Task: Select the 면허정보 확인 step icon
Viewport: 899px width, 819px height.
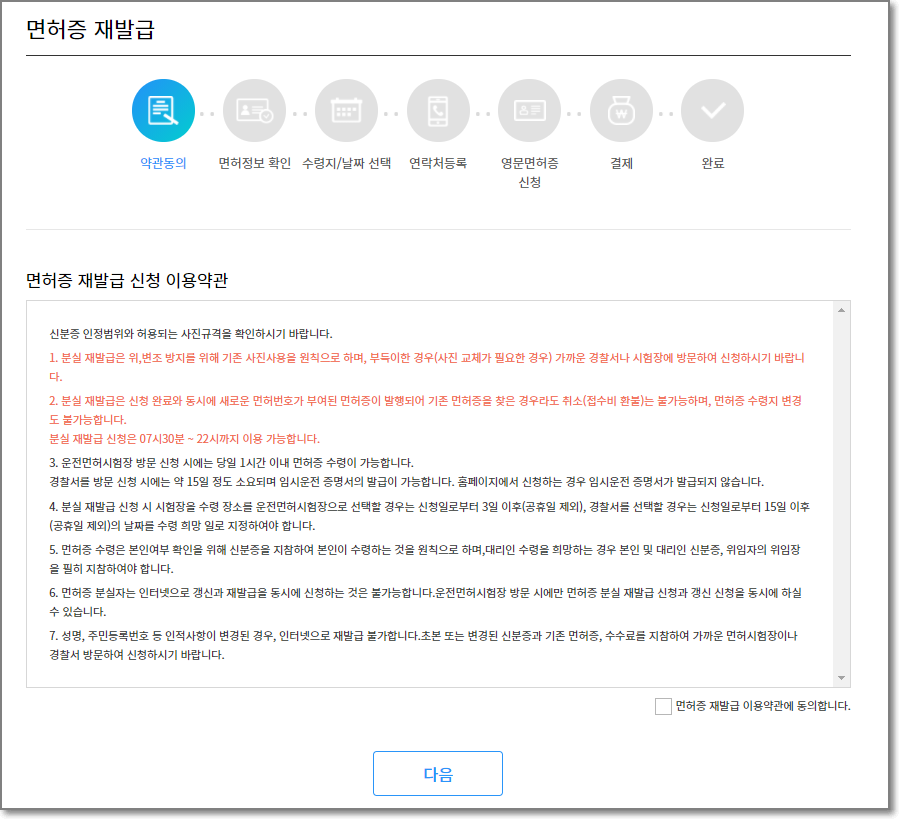Action: pos(255,110)
